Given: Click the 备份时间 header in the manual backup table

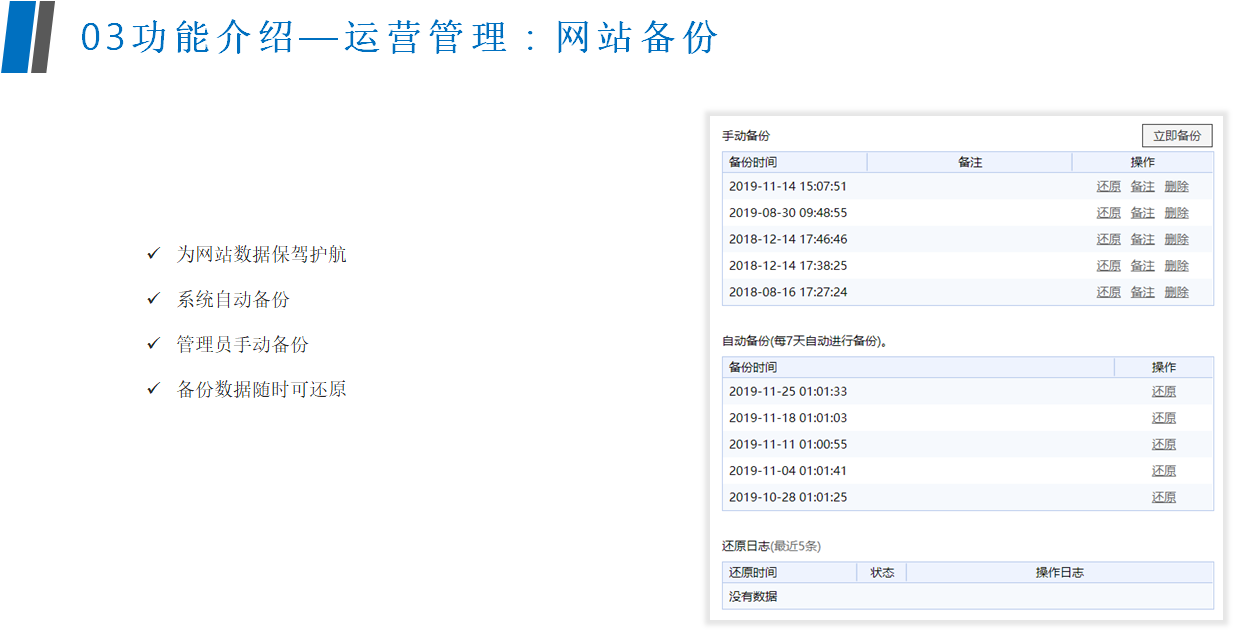Looking at the screenshot, I should pos(753,162).
